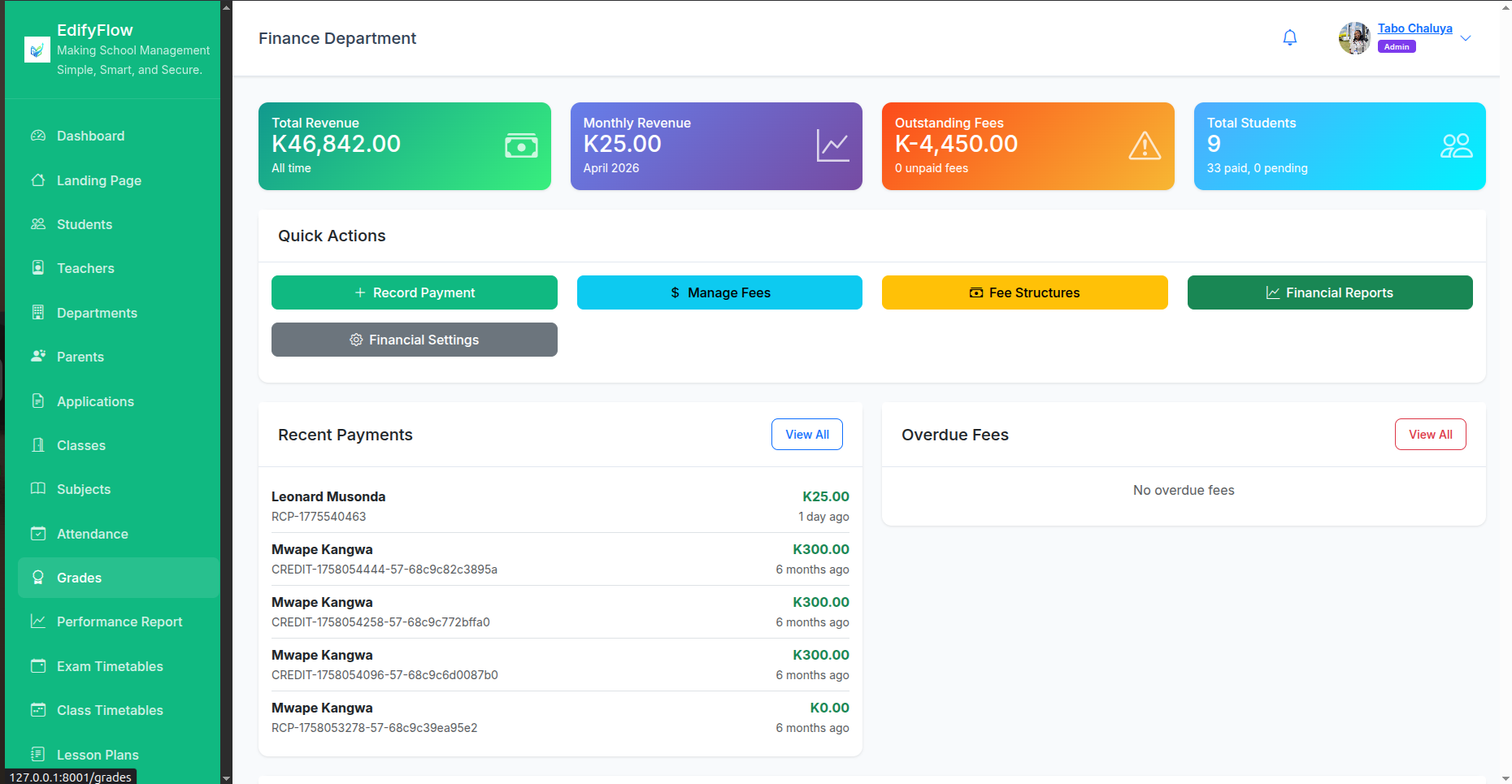Viewport: 1512px width, 784px height.
Task: Click the Record Payment button
Action: [x=415, y=292]
